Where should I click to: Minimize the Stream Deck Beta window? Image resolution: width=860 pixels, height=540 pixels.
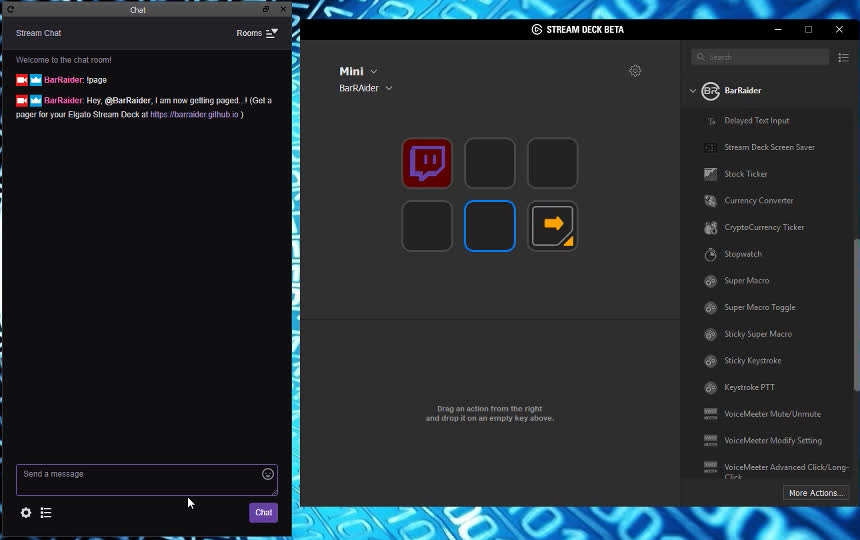[778, 30]
